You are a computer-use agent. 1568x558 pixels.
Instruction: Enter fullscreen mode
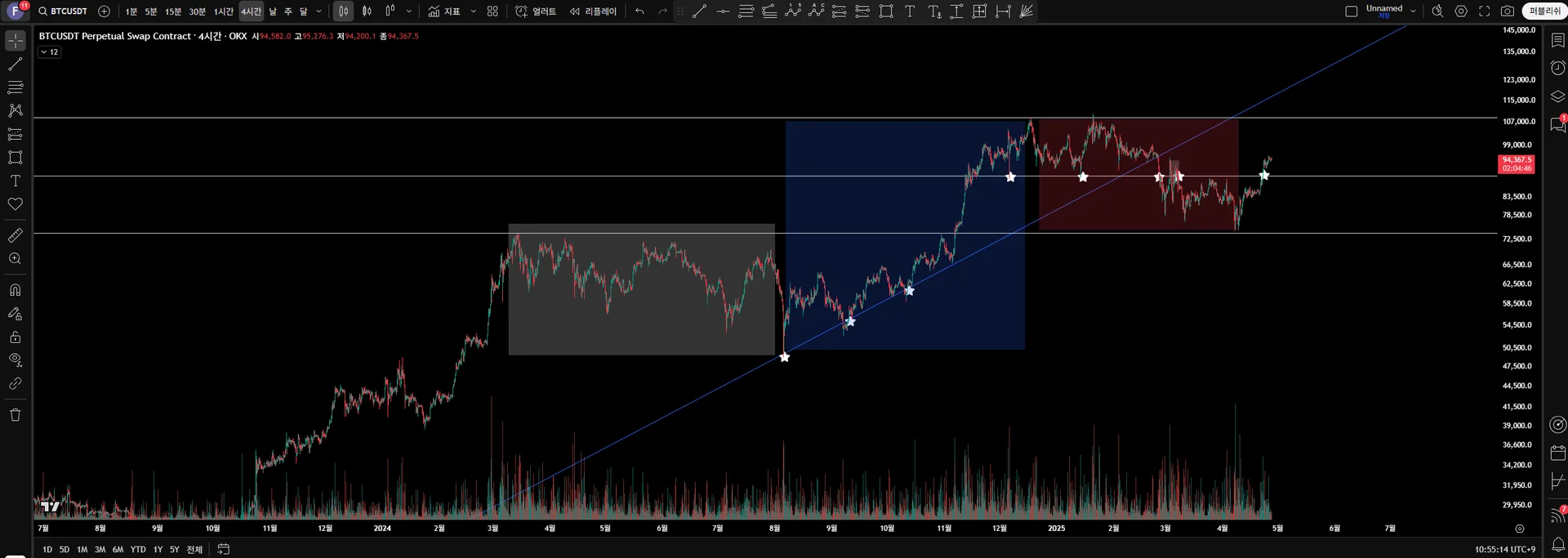point(1485,11)
